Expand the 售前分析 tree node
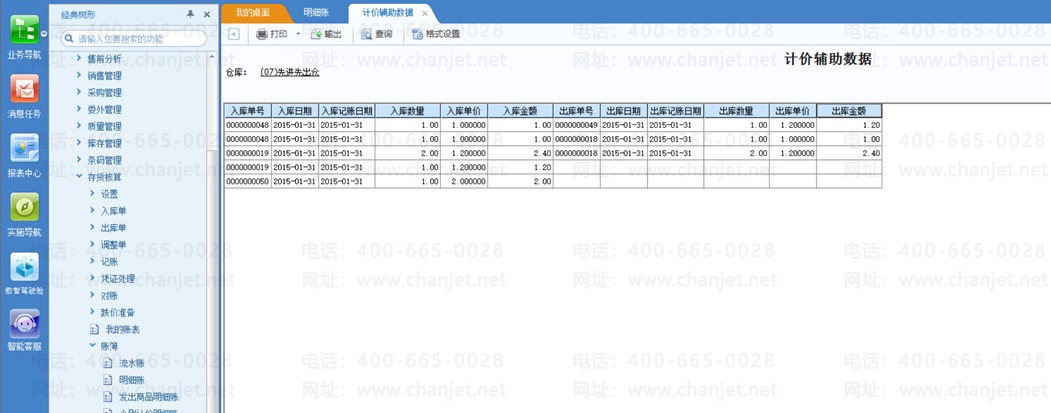 pos(79,58)
